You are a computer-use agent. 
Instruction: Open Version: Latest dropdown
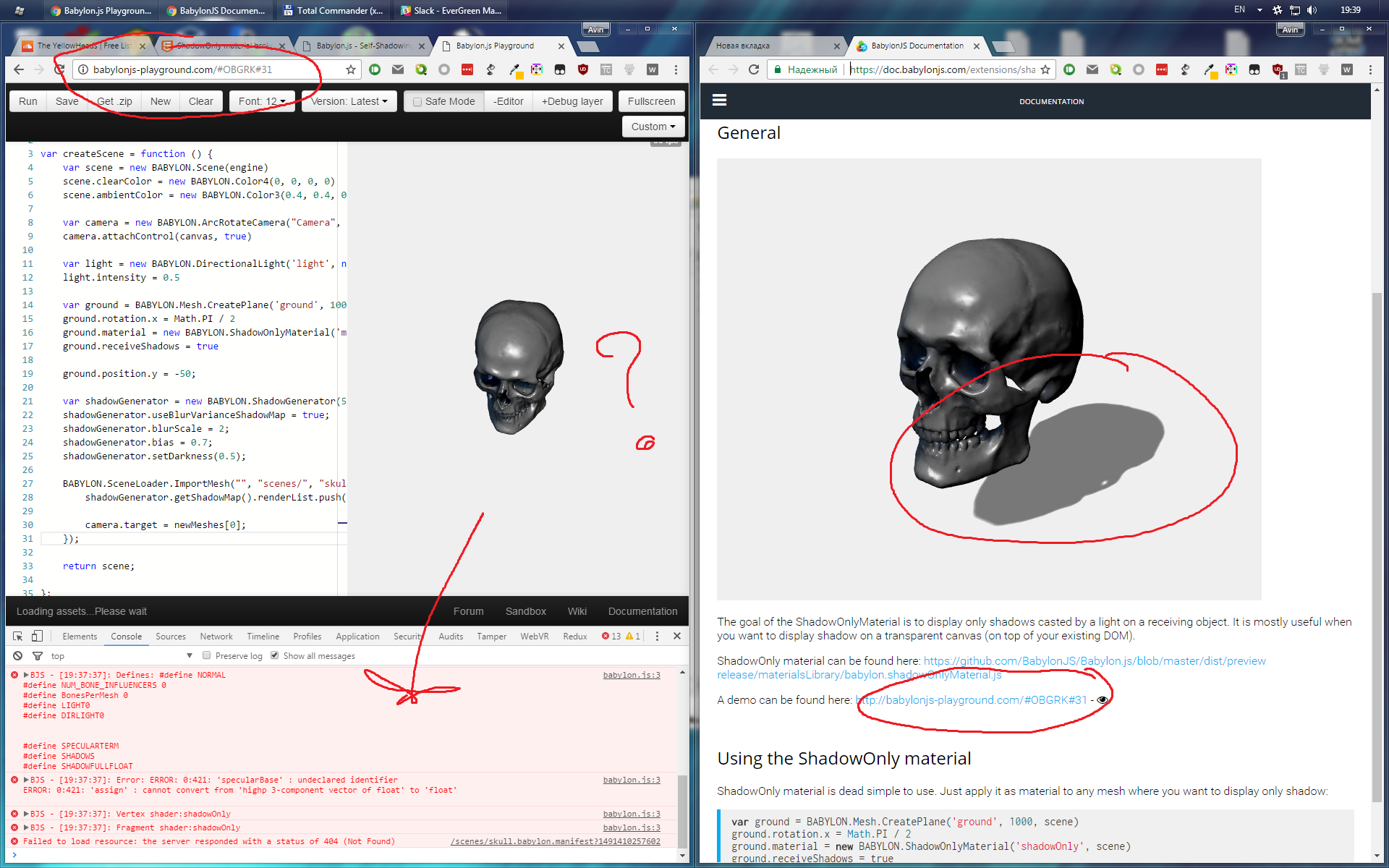(x=349, y=101)
